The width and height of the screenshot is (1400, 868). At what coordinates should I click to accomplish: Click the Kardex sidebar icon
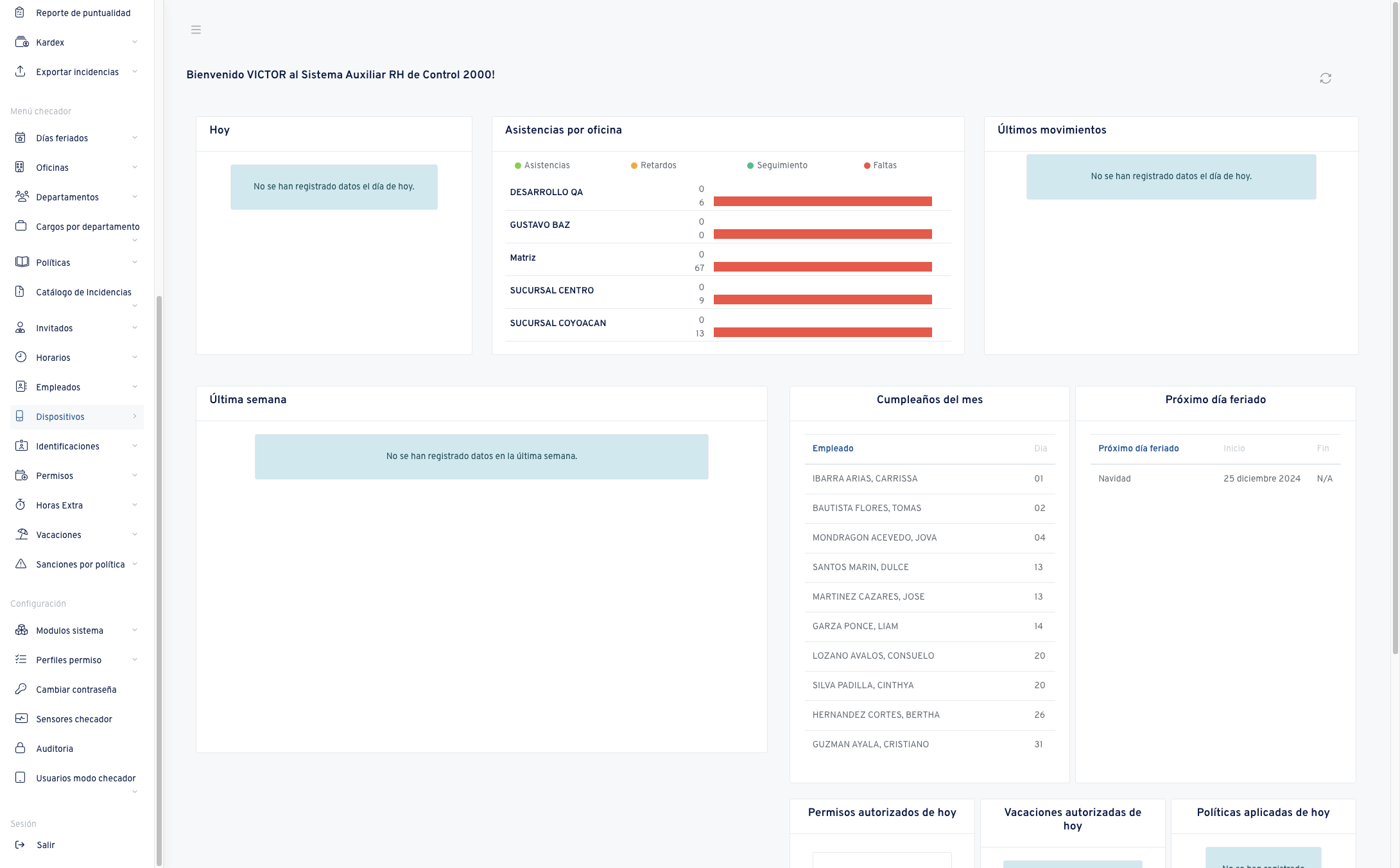[21, 42]
